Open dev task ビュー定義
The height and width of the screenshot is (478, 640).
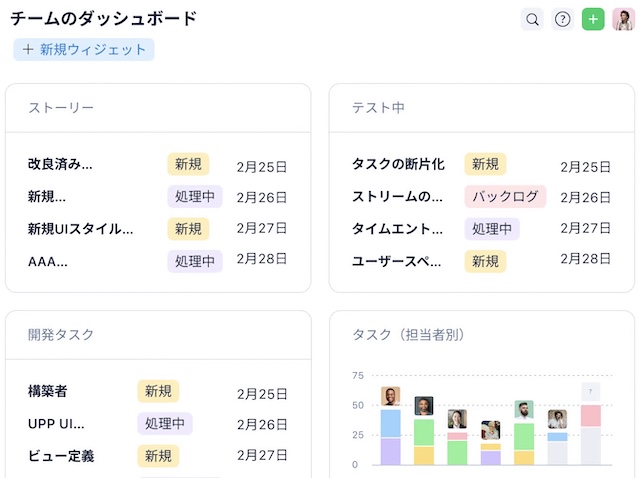pos(61,456)
